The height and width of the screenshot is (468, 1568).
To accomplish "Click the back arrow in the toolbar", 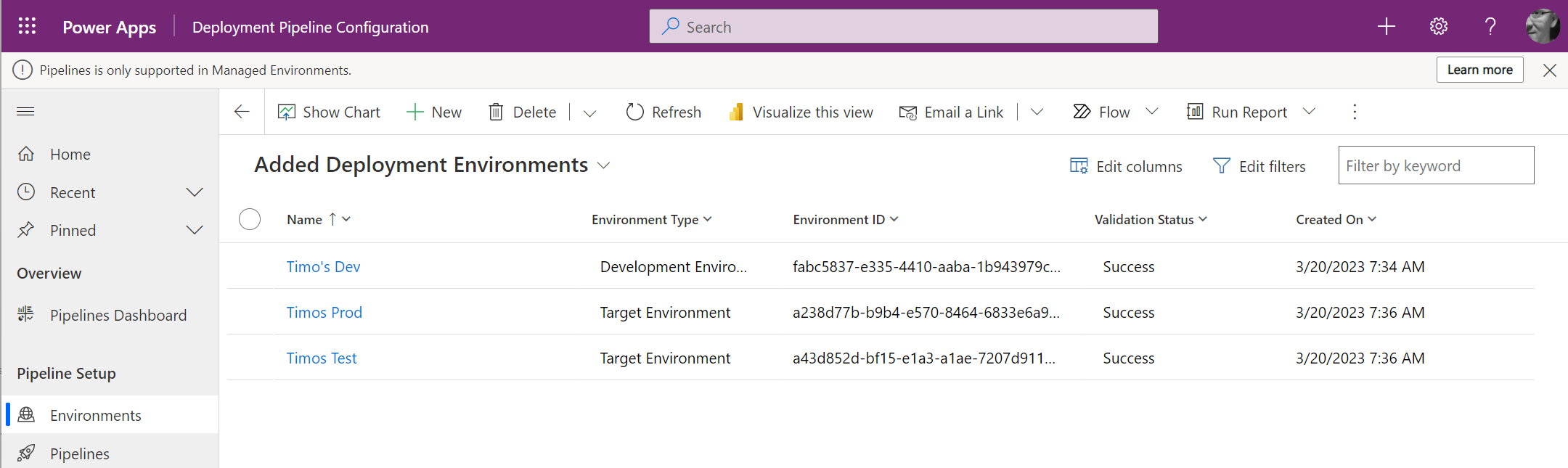I will pos(242,112).
